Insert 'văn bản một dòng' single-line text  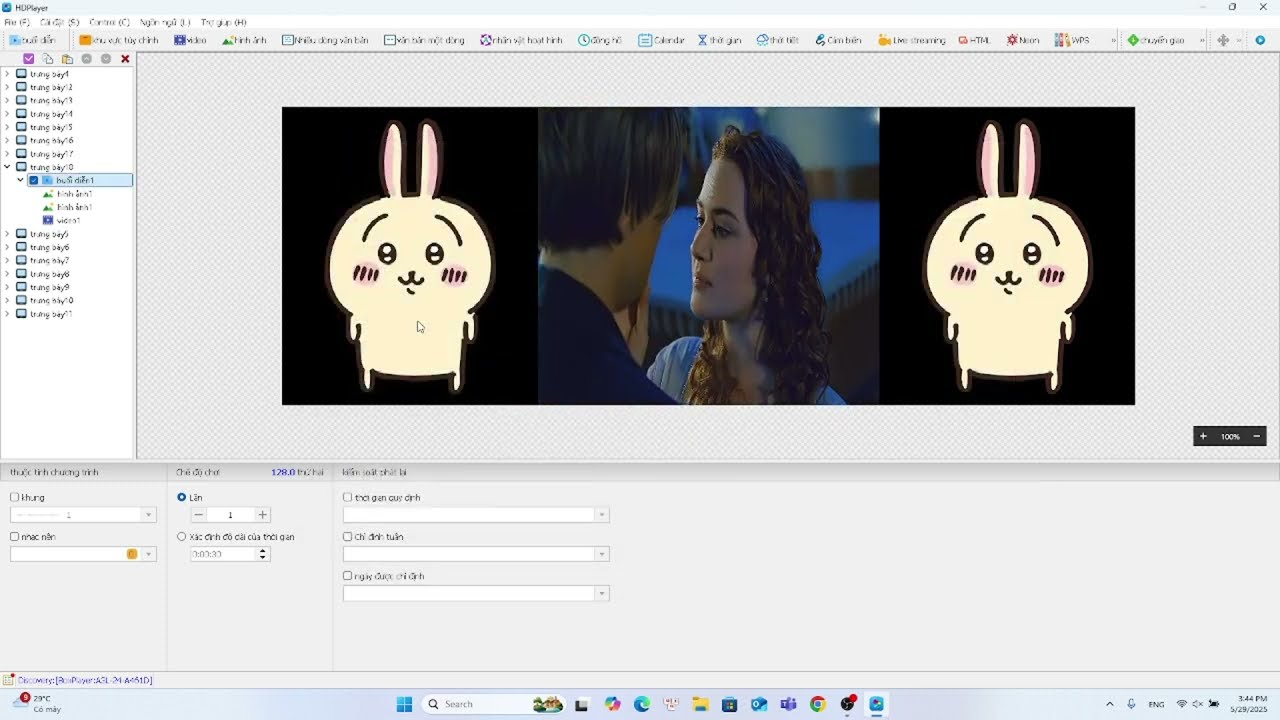pyautogui.click(x=424, y=40)
